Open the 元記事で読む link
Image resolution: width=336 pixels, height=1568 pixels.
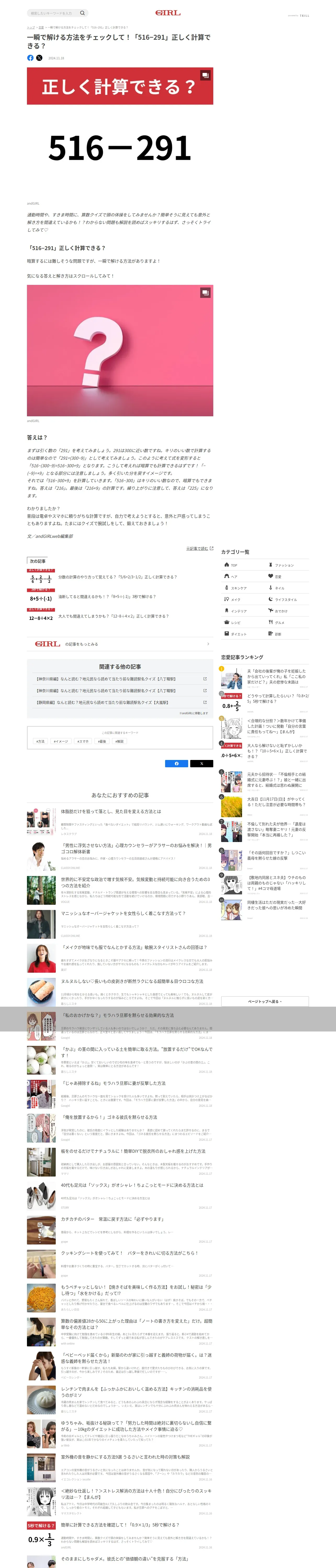coord(199,549)
